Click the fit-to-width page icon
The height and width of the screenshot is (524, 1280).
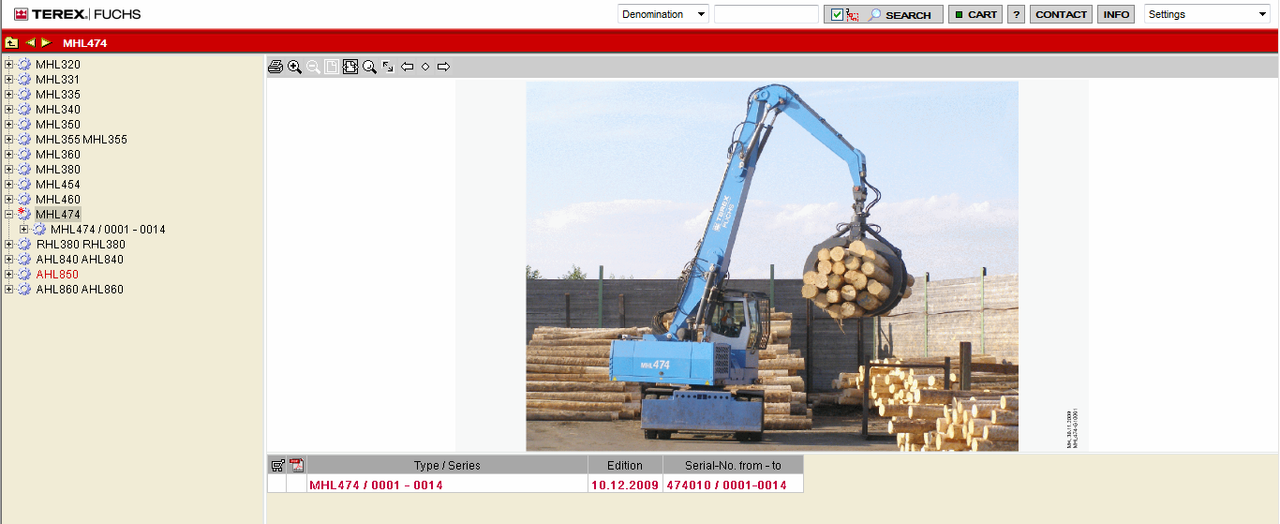[x=350, y=67]
